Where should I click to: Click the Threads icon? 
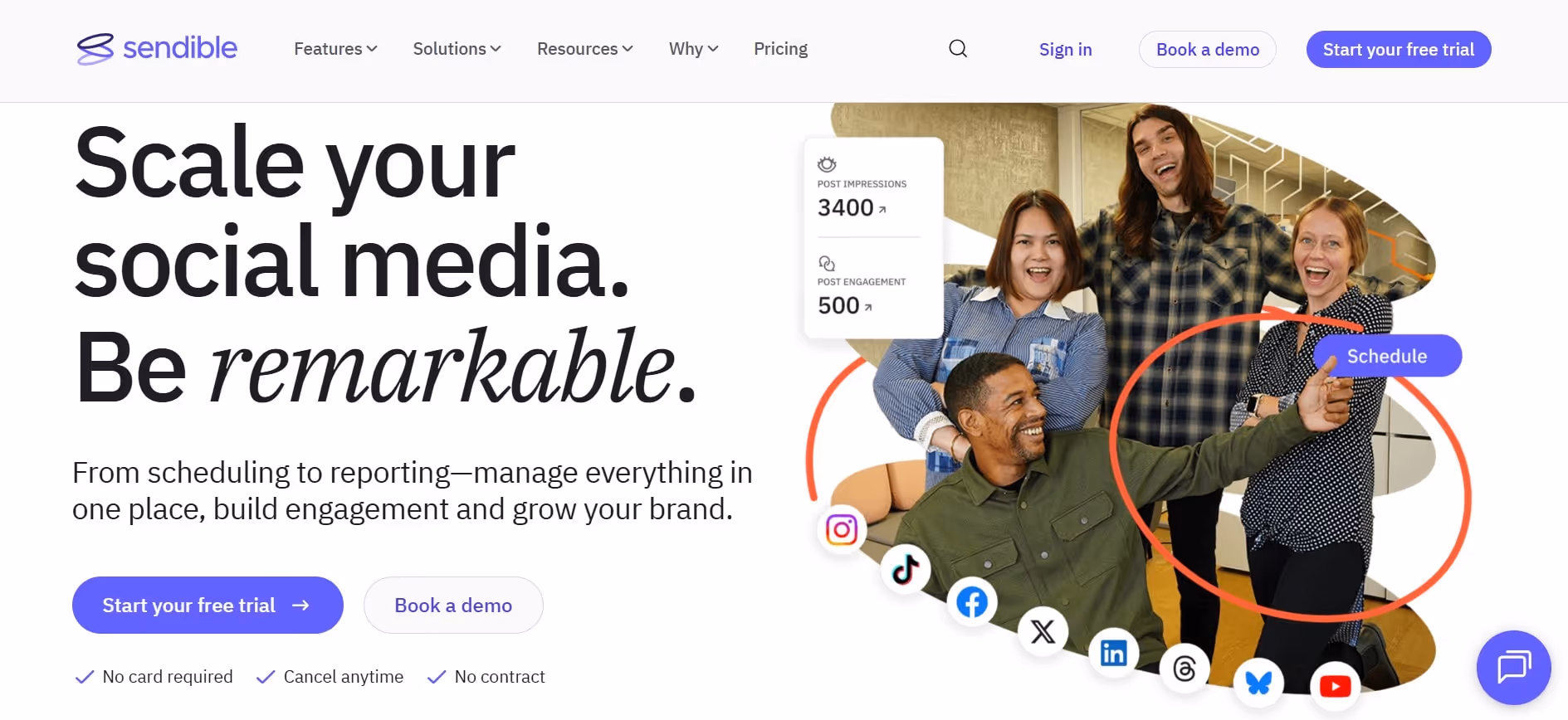coord(1185,669)
